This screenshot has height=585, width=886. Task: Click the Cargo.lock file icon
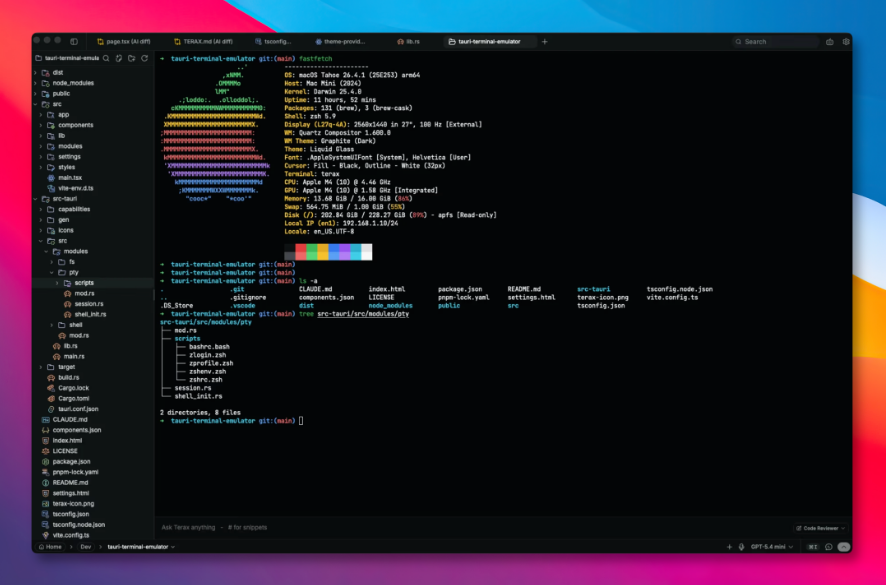[x=51, y=388]
